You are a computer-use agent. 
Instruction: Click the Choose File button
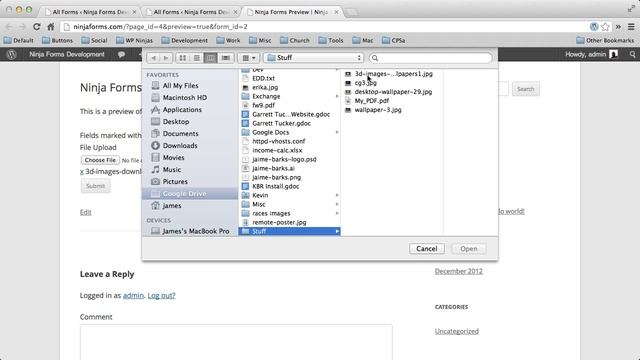click(100, 160)
